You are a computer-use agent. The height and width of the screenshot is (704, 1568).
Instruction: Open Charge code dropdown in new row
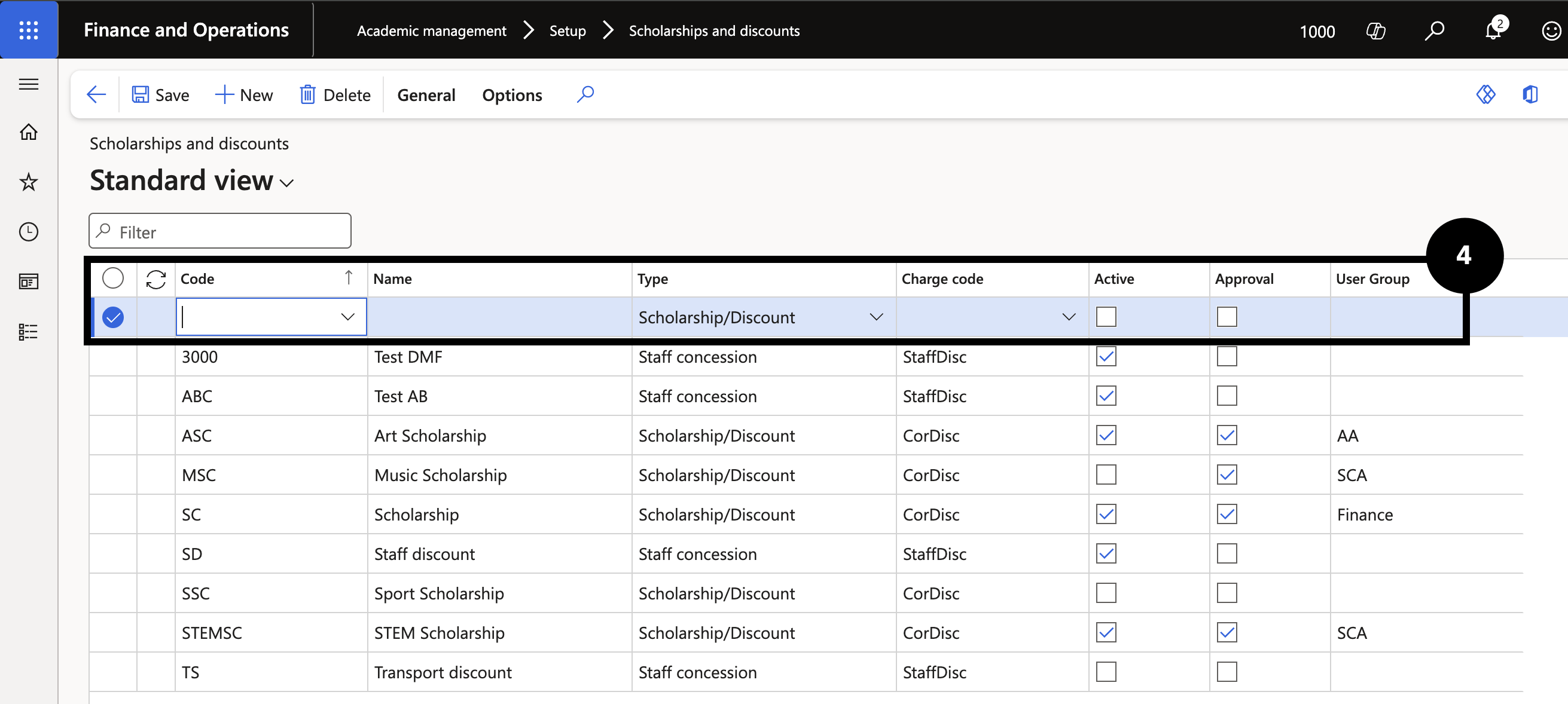(x=1068, y=317)
